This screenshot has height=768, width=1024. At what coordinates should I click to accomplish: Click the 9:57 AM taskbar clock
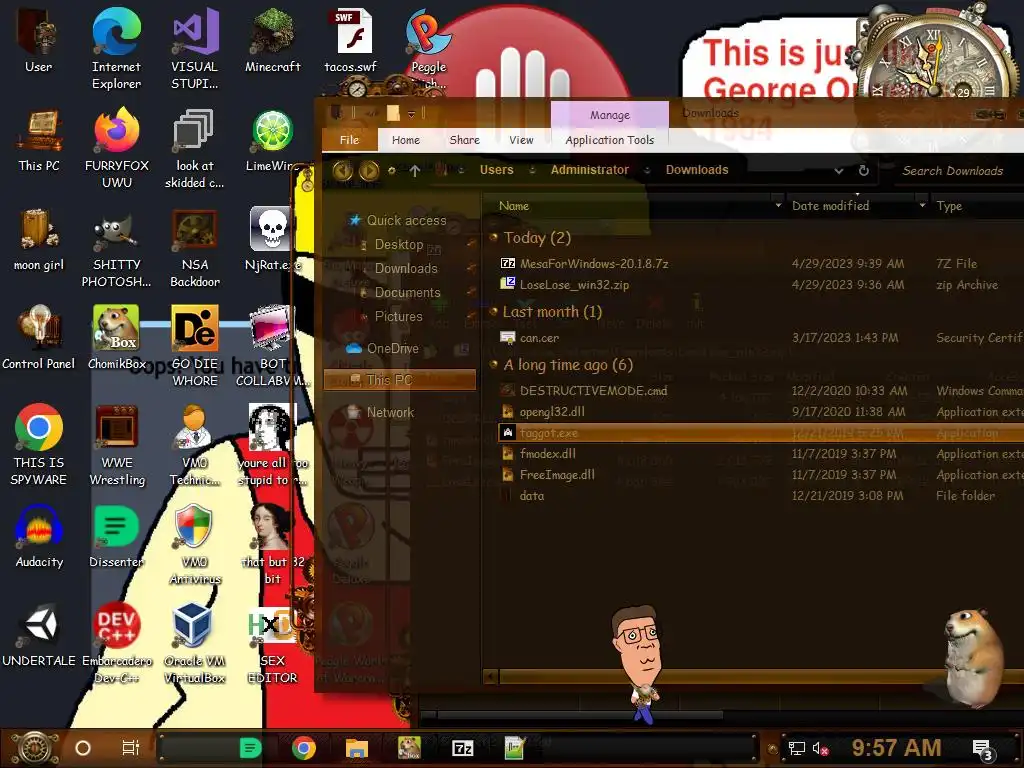(x=896, y=748)
